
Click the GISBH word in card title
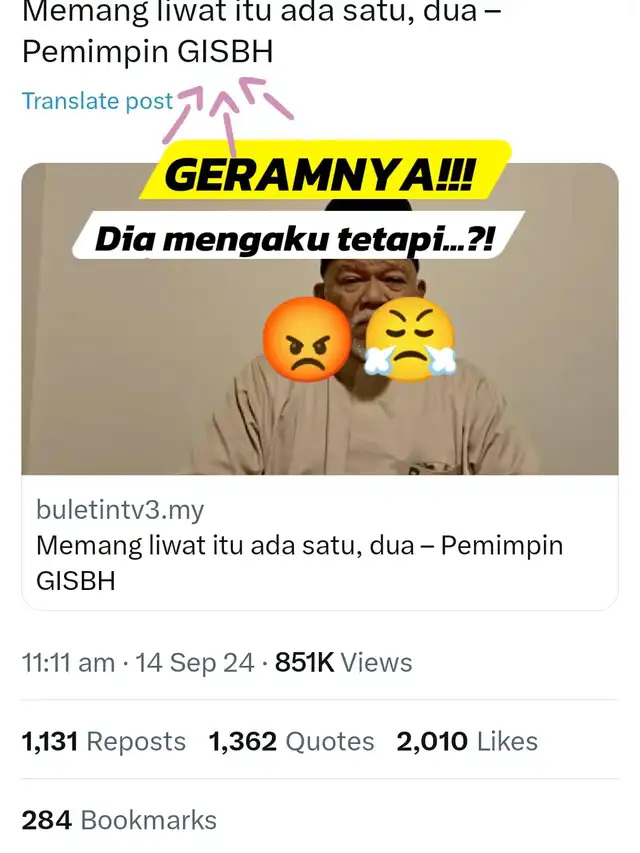point(76,581)
